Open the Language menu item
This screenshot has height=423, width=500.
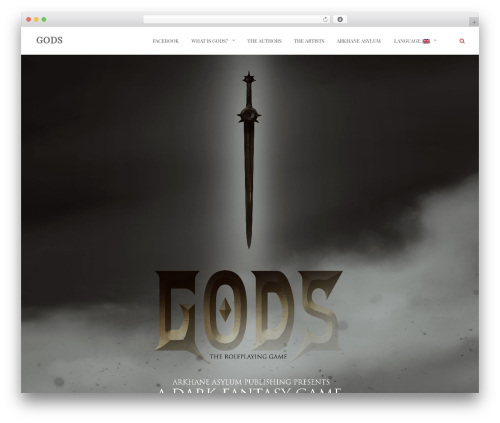point(412,41)
